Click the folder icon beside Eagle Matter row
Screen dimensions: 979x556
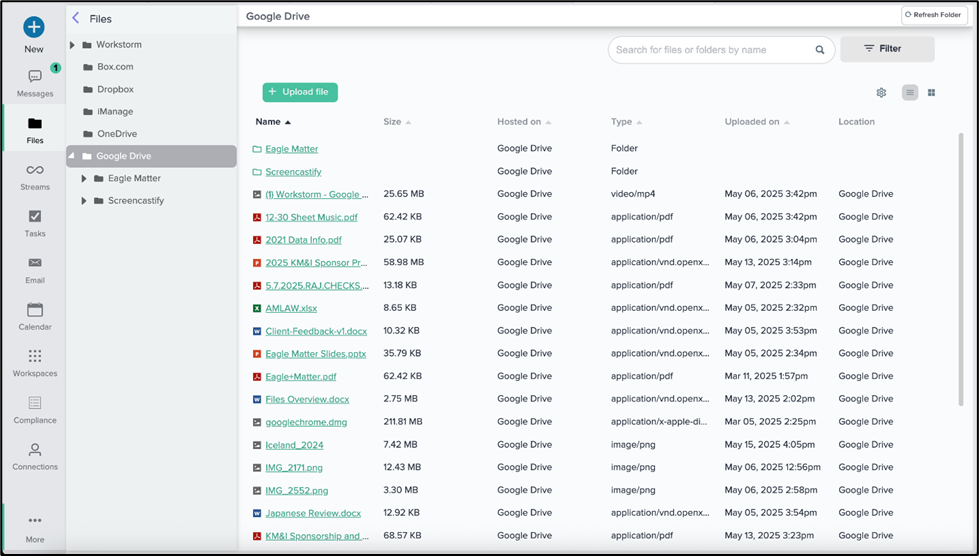coord(257,149)
